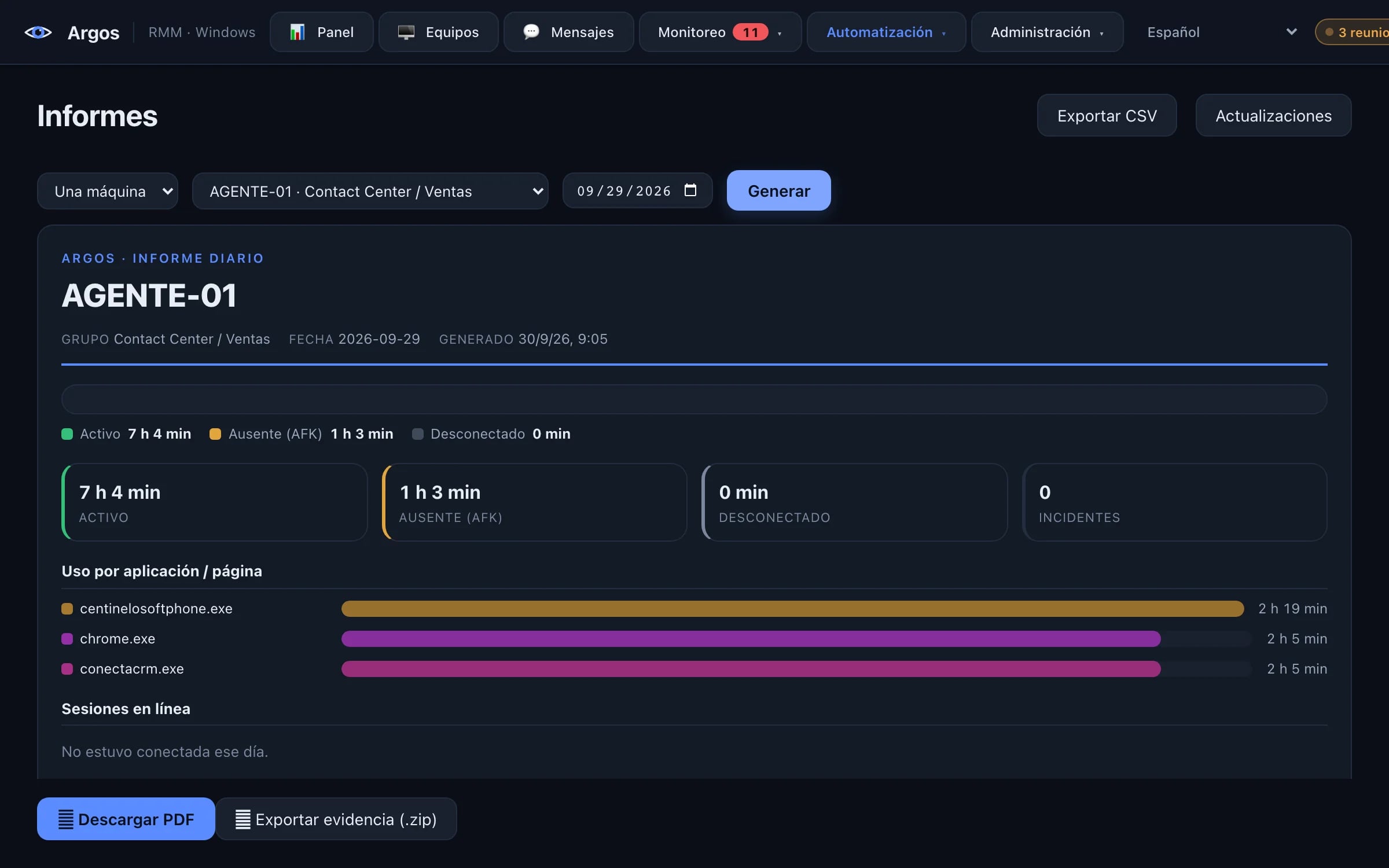
Task: Click the text "No estuvo conectada ese día."
Action: (x=165, y=752)
